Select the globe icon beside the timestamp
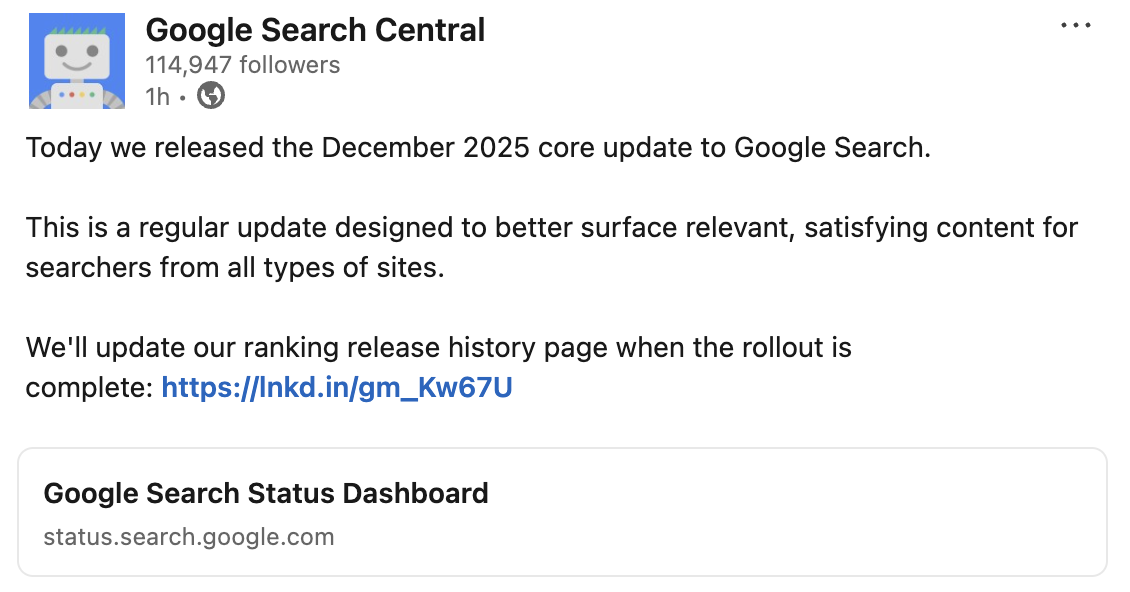1130x592 pixels. pyautogui.click(x=210, y=97)
